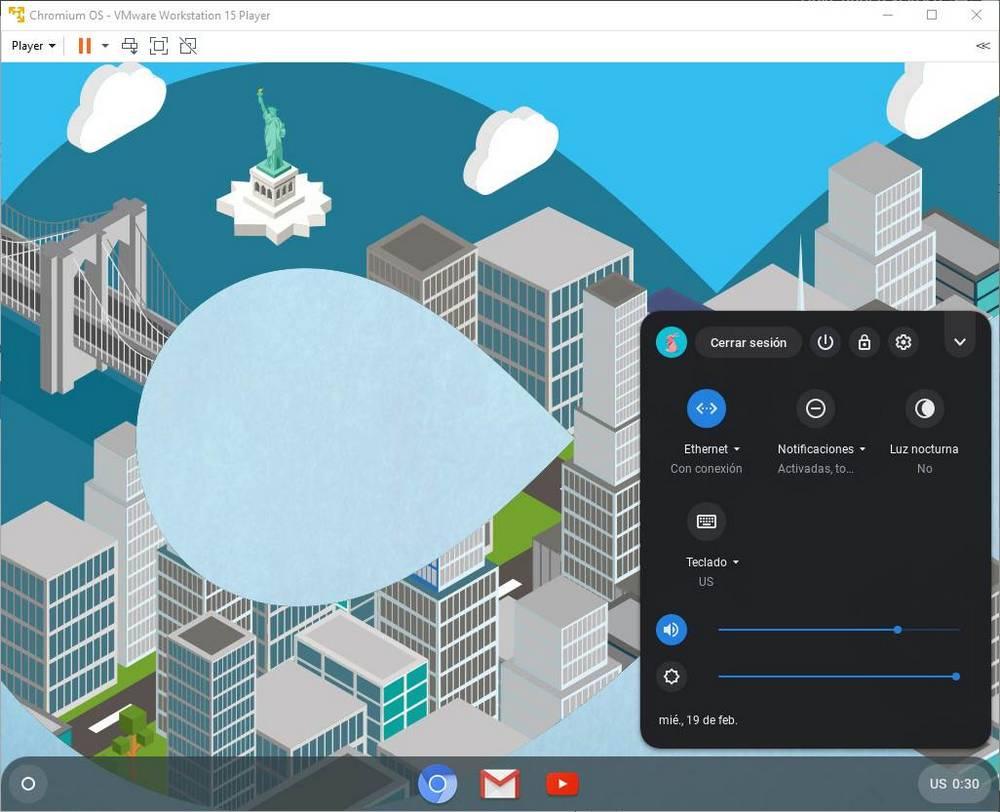1000x812 pixels.
Task: Open settings with the gear icon
Action: pos(903,343)
